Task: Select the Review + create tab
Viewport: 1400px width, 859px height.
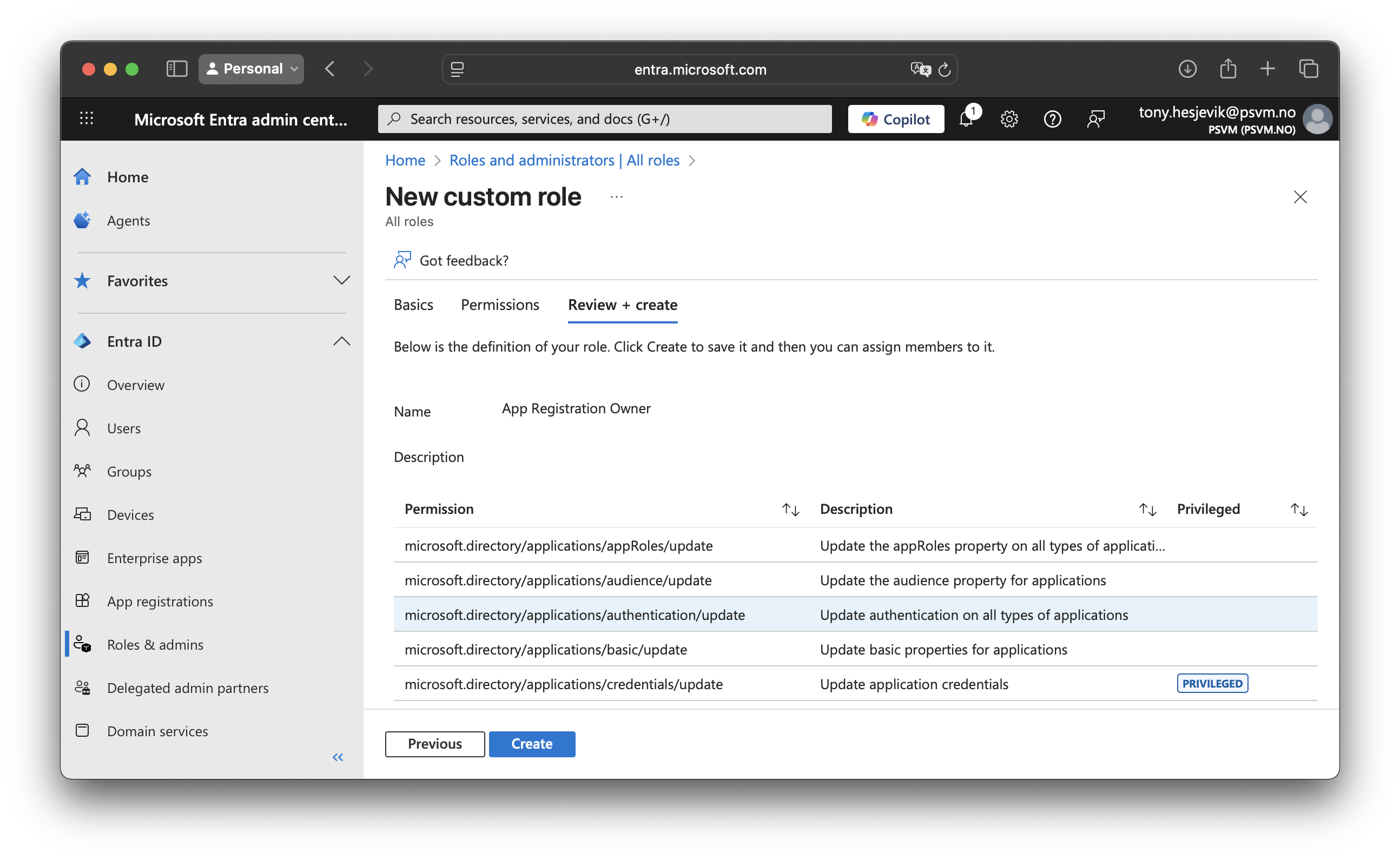Action: click(622, 305)
